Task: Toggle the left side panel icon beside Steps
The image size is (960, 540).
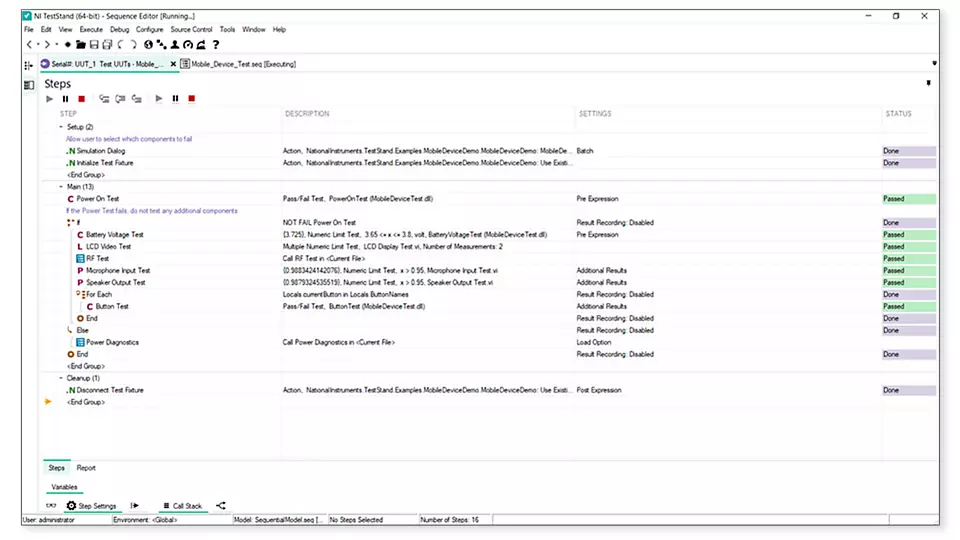Action: coord(29,86)
